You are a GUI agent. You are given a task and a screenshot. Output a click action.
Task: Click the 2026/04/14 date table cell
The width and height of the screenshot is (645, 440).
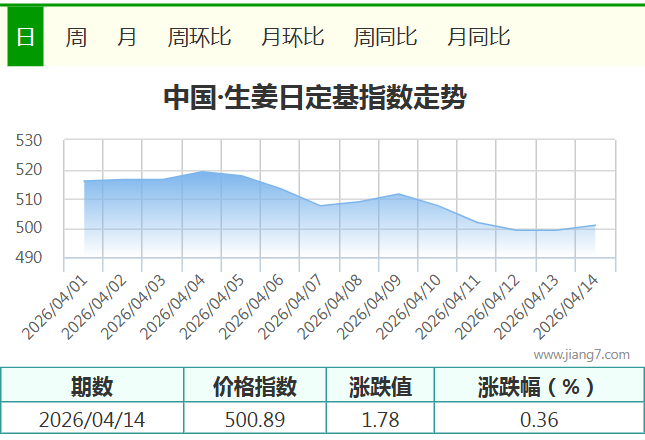click(x=91, y=419)
